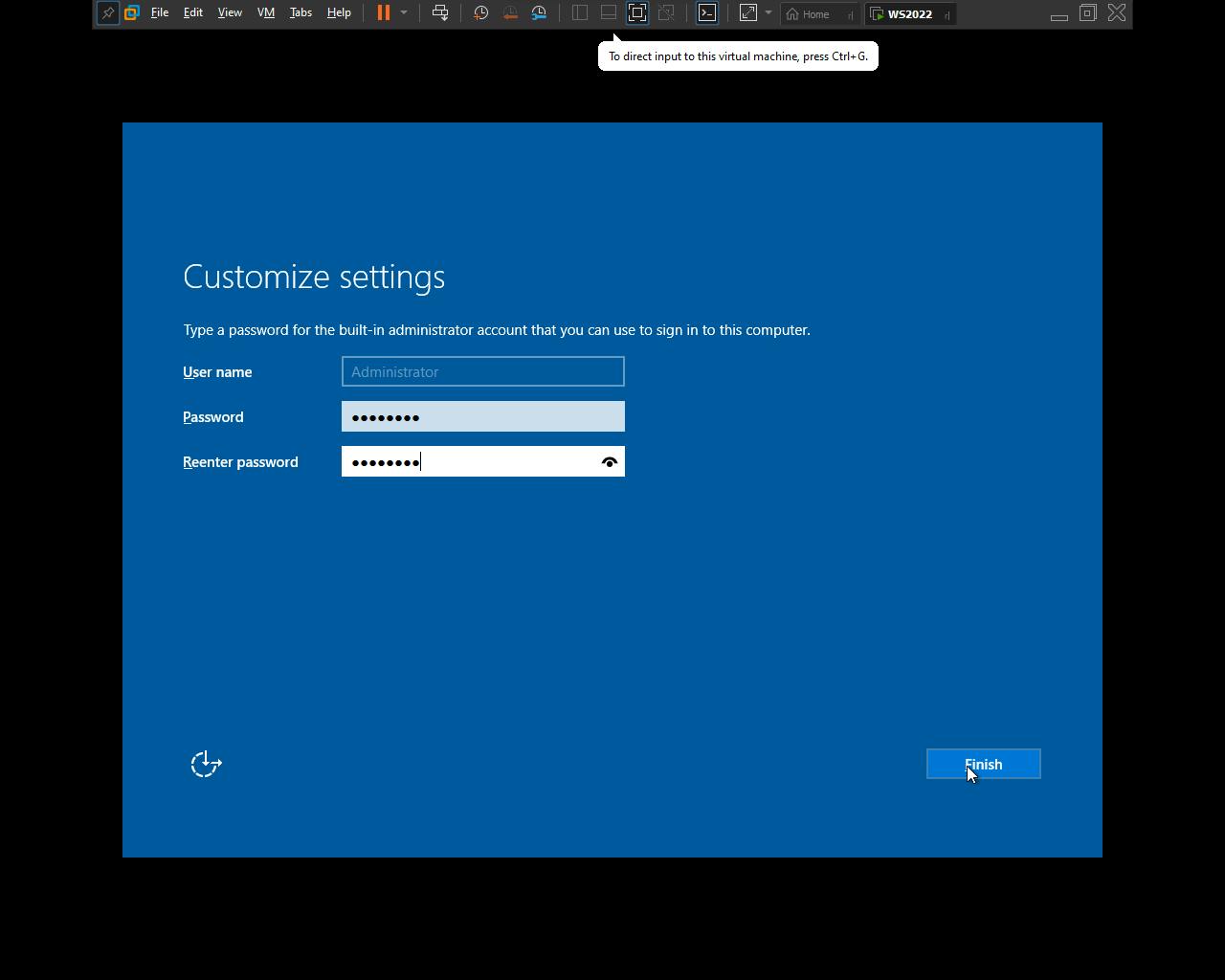The height and width of the screenshot is (980, 1225).
Task: Click the Finish button
Action: (984, 764)
